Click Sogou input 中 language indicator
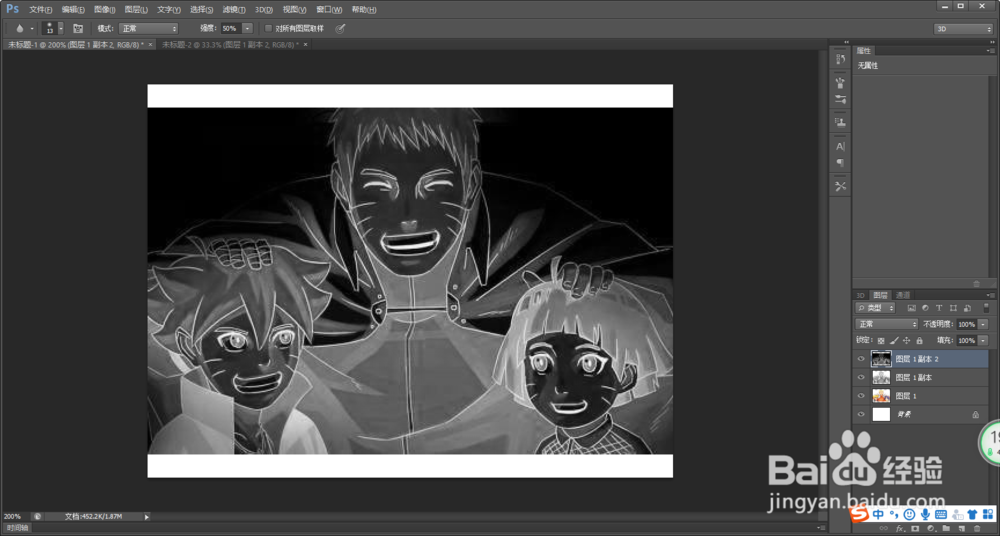The image size is (1000, 536). pos(878,514)
